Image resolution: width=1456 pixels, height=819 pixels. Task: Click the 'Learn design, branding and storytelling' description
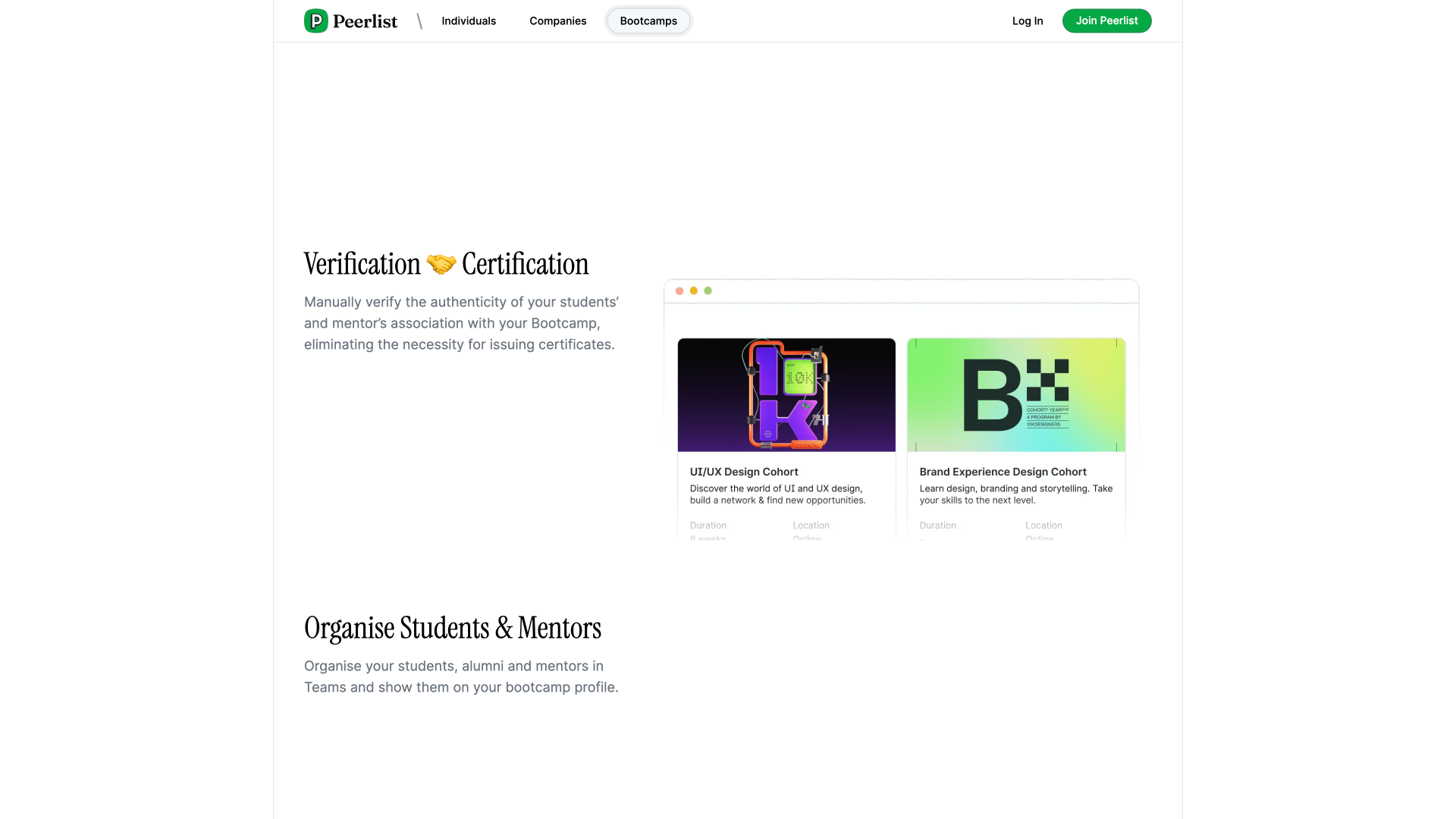[1015, 494]
